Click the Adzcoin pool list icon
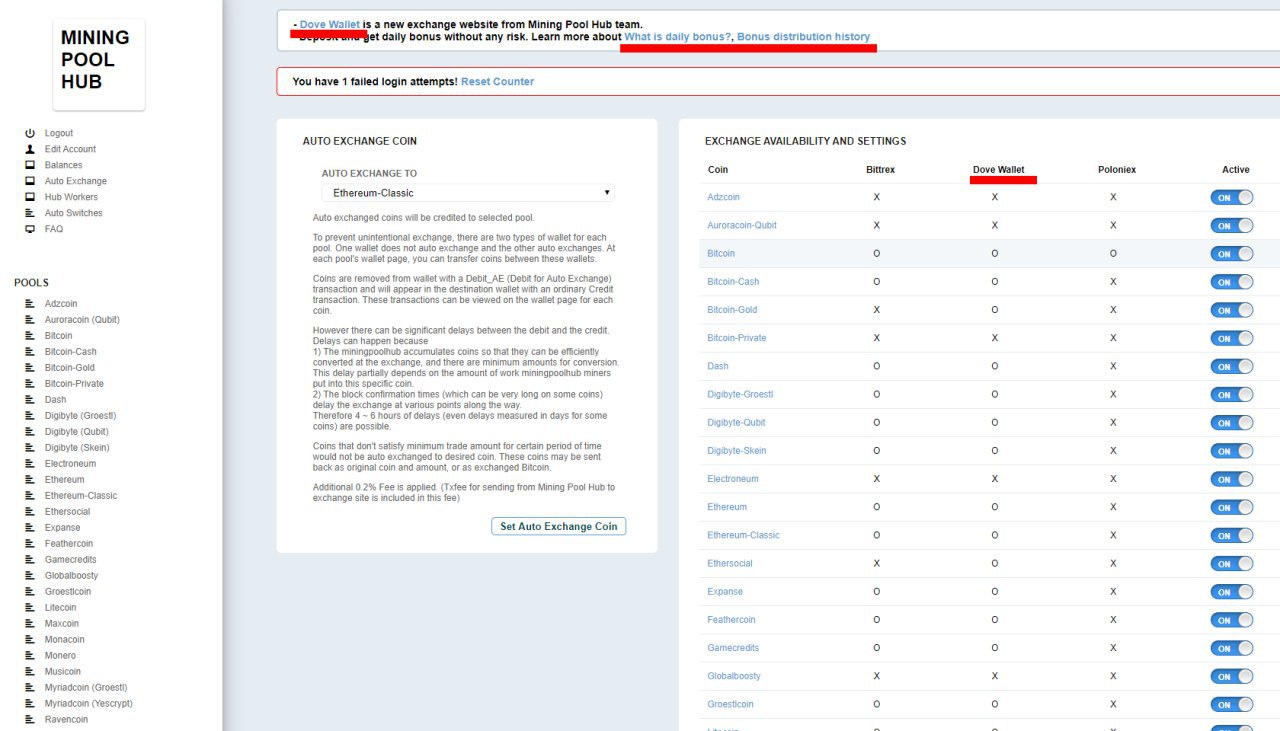This screenshot has height=731, width=1280. (30, 304)
